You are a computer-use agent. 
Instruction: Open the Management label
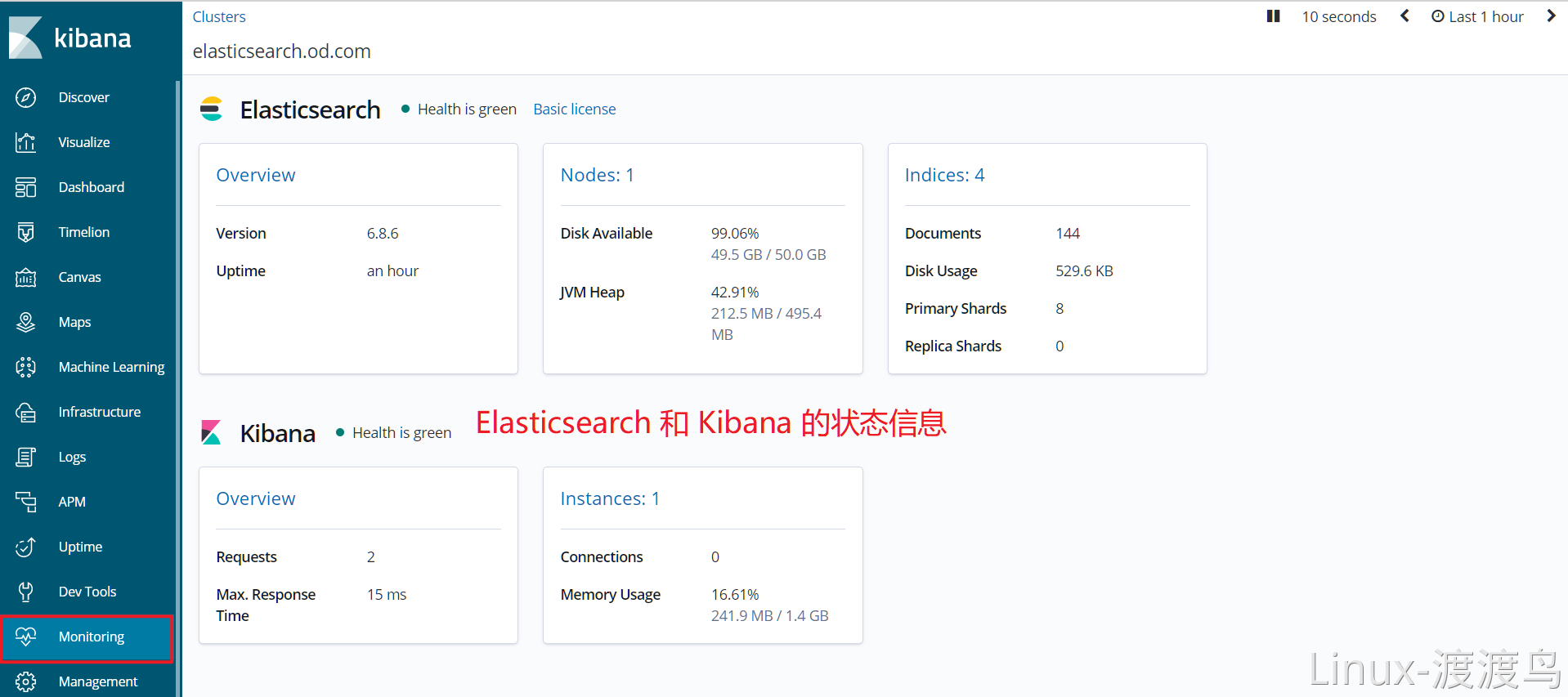tap(98, 682)
